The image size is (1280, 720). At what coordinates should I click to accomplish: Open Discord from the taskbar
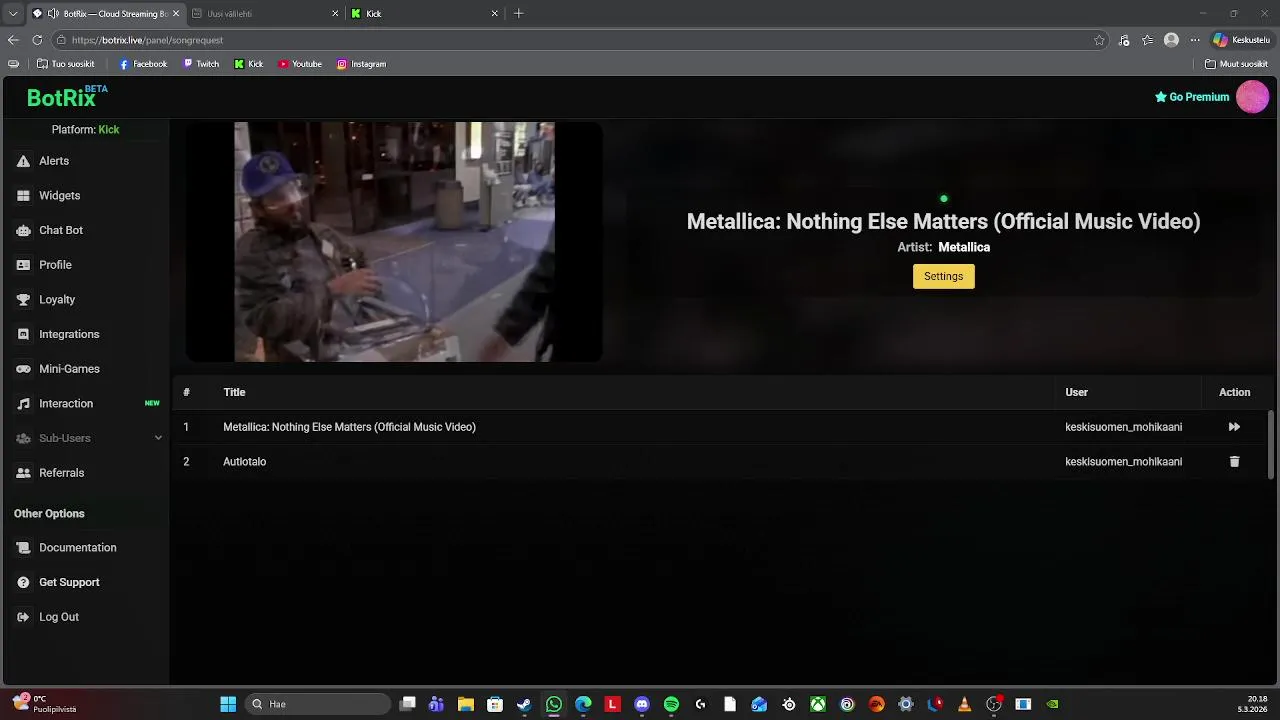coord(642,704)
